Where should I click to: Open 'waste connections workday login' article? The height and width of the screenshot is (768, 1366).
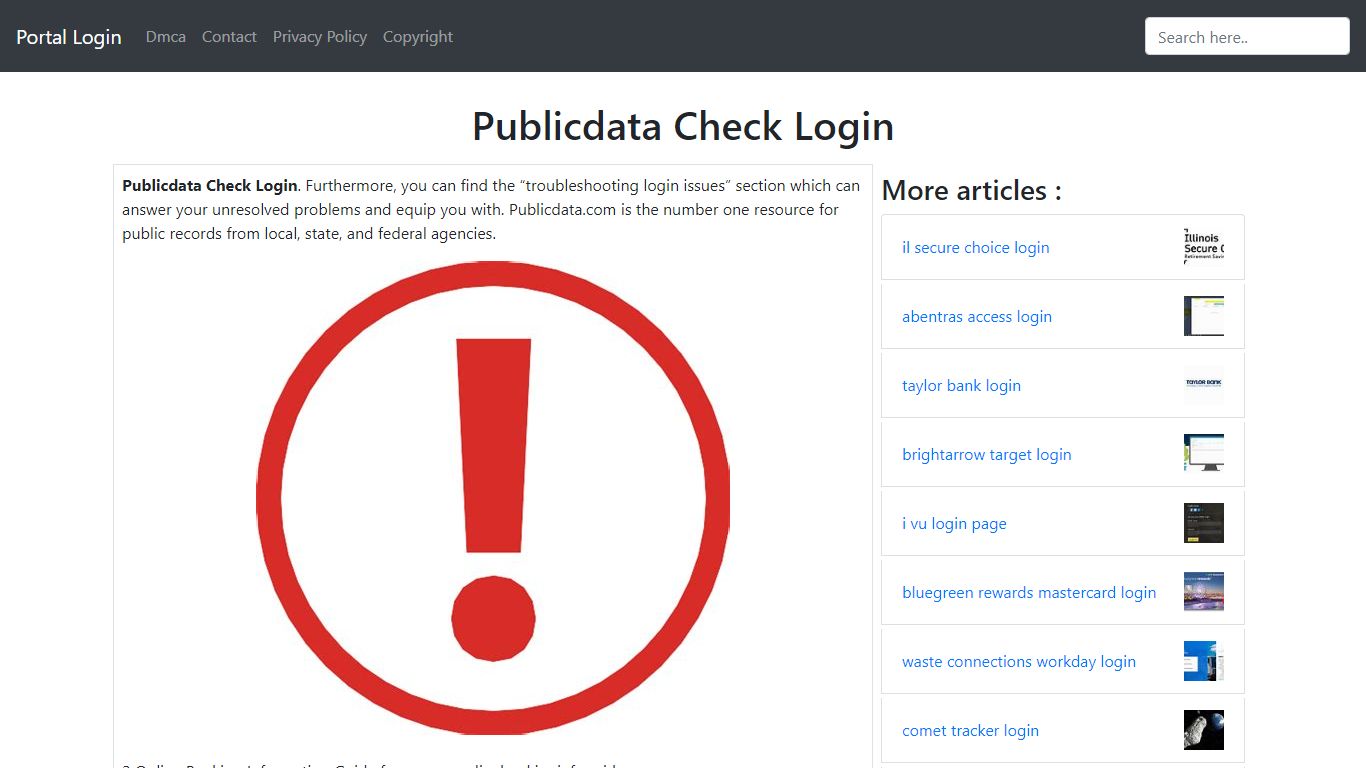pos(1019,662)
